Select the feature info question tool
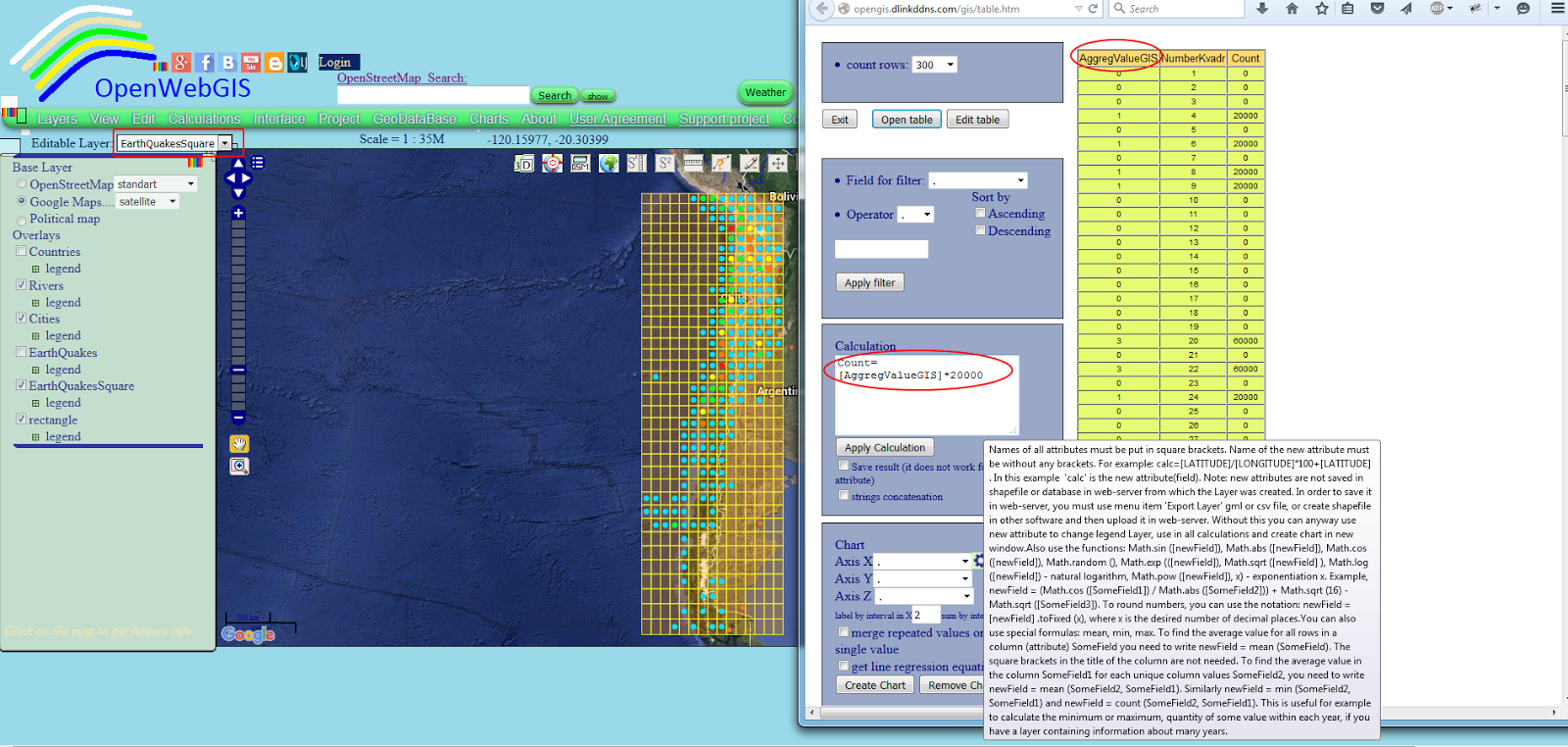Image resolution: width=1568 pixels, height=747 pixels. (721, 164)
